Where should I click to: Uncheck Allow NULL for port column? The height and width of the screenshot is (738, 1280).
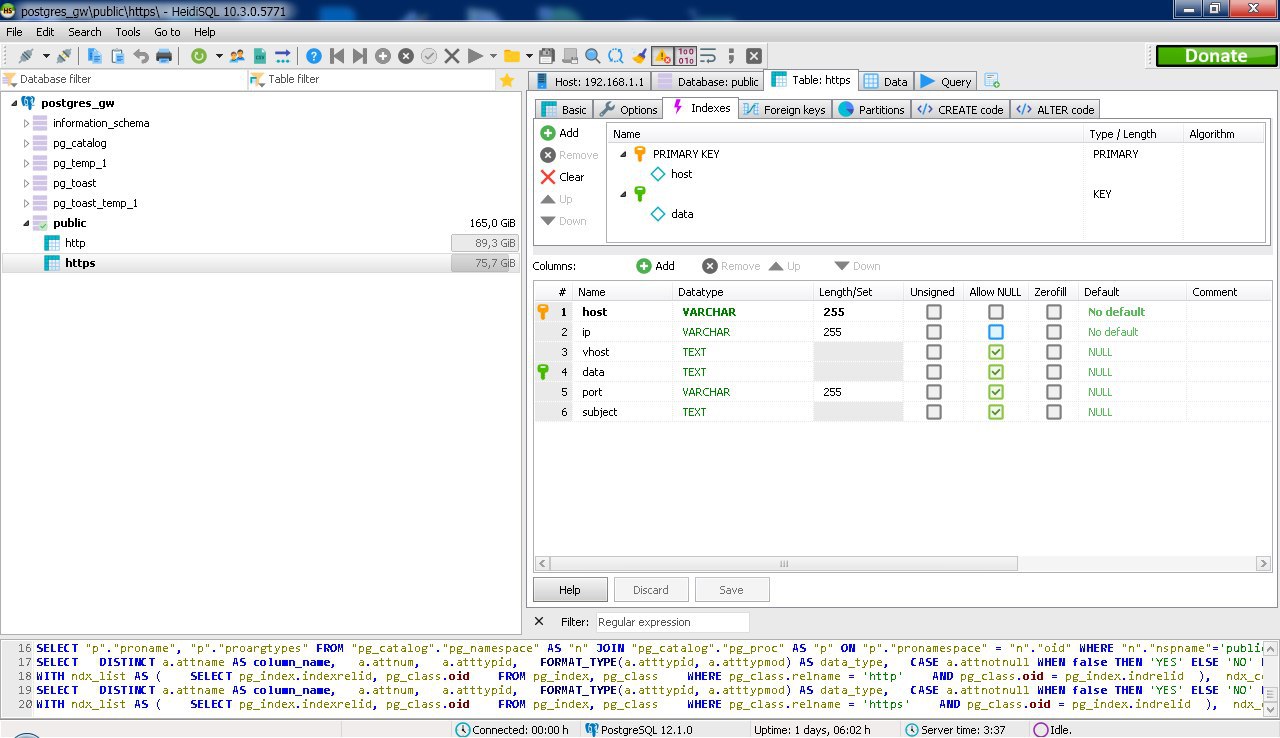click(x=996, y=392)
